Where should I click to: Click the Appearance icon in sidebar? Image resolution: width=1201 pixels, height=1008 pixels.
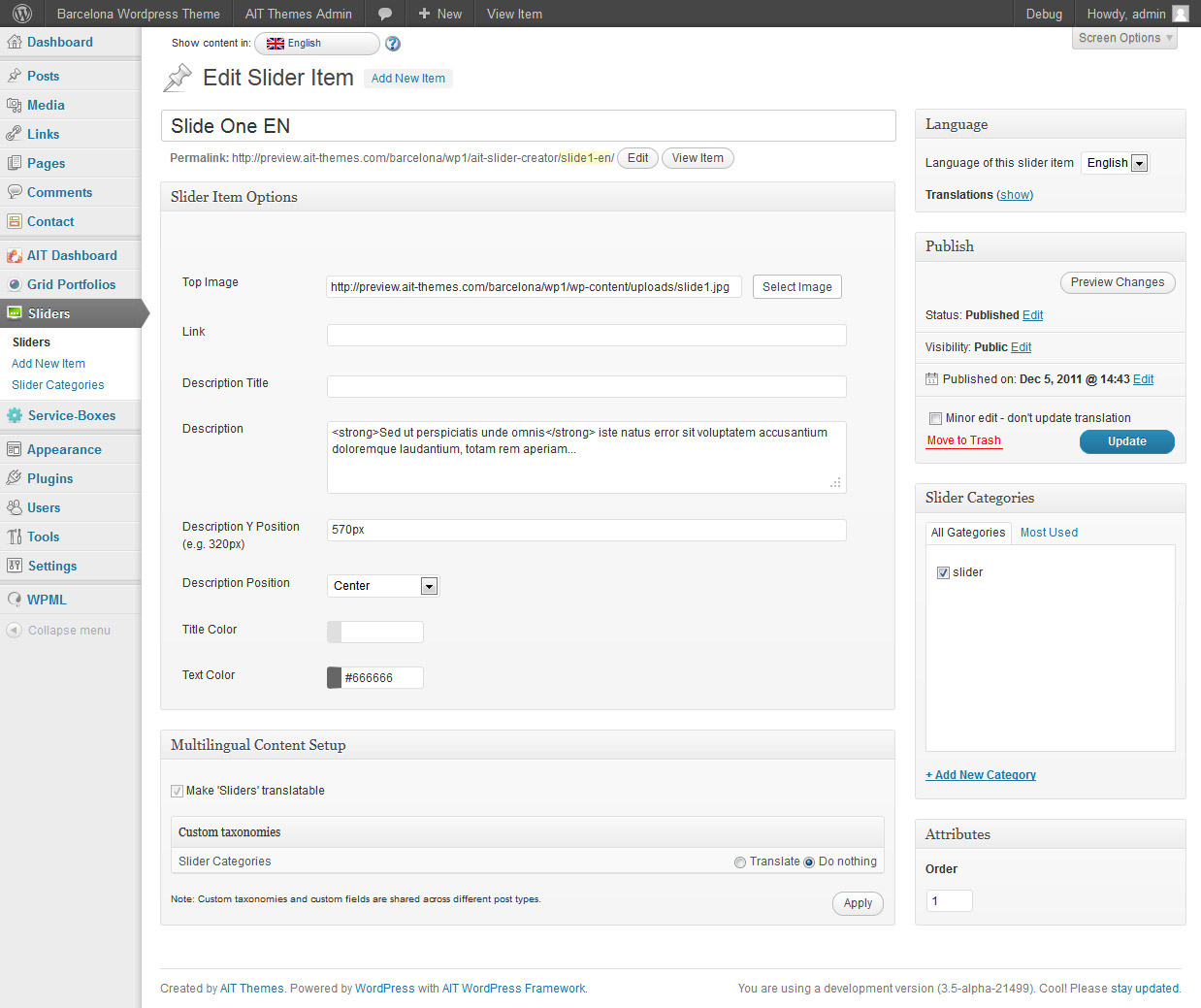[15, 449]
